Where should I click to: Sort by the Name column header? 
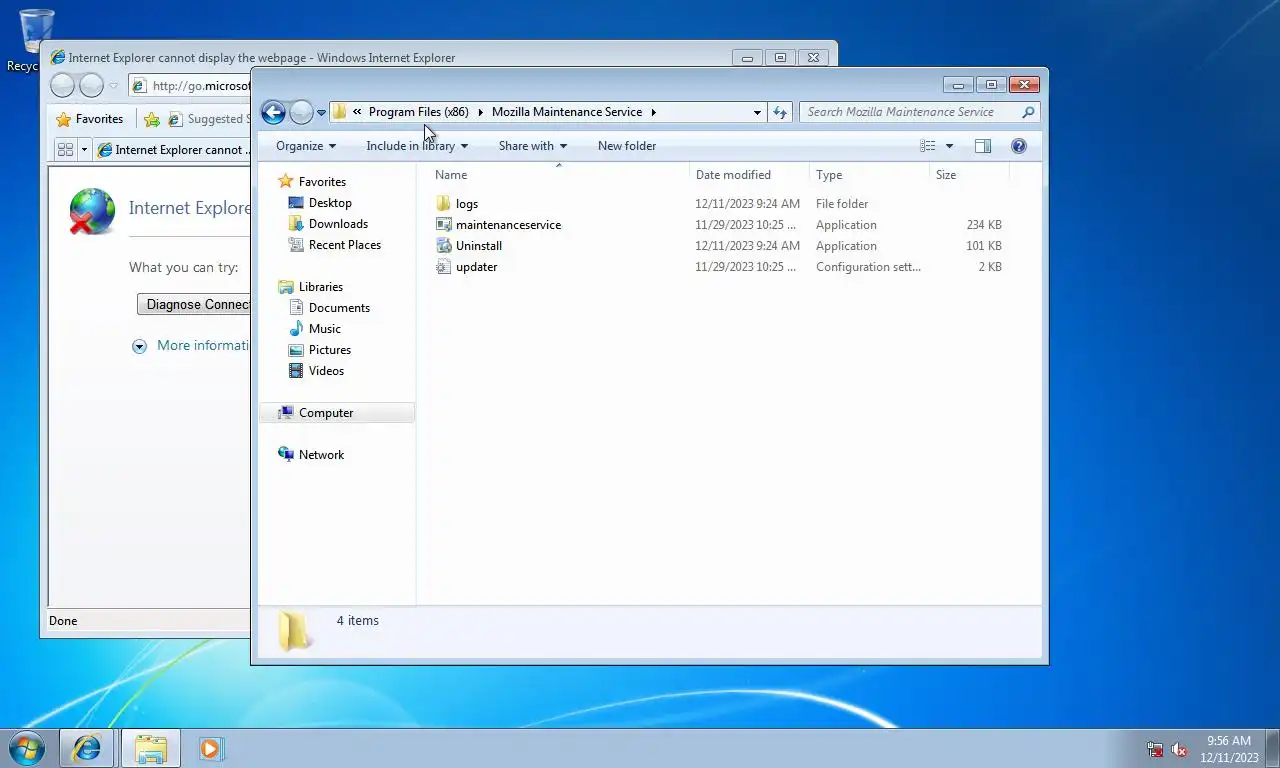pyautogui.click(x=558, y=175)
